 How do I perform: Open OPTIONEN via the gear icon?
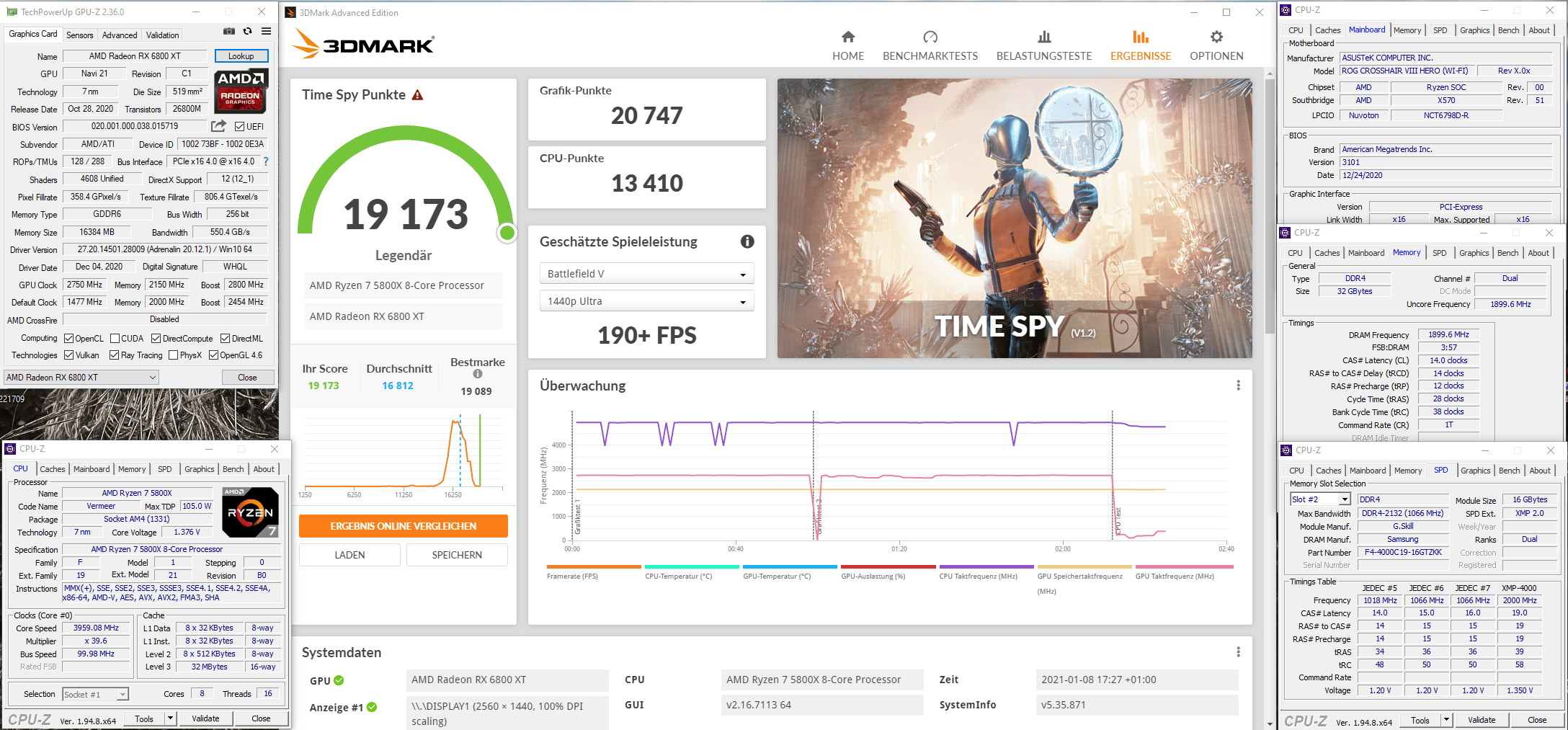[1216, 37]
